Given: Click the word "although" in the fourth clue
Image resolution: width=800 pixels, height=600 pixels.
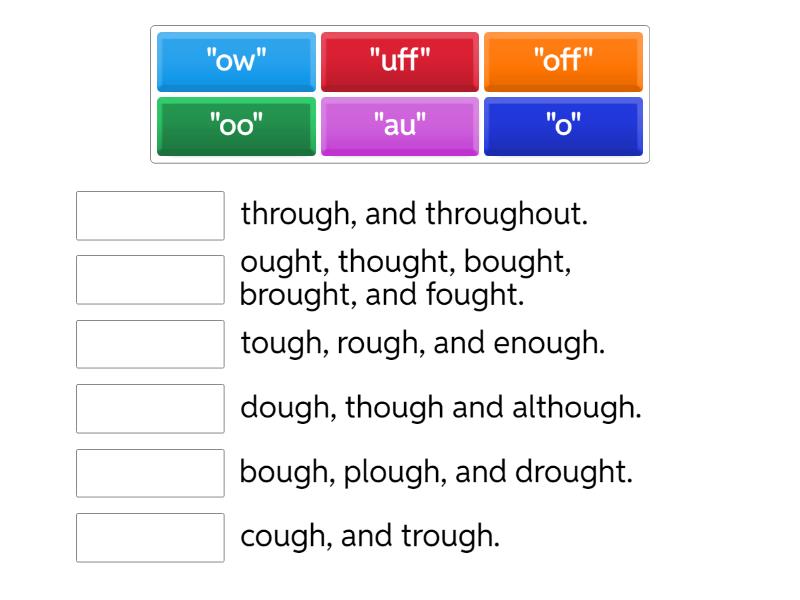Looking at the screenshot, I should (576, 408).
